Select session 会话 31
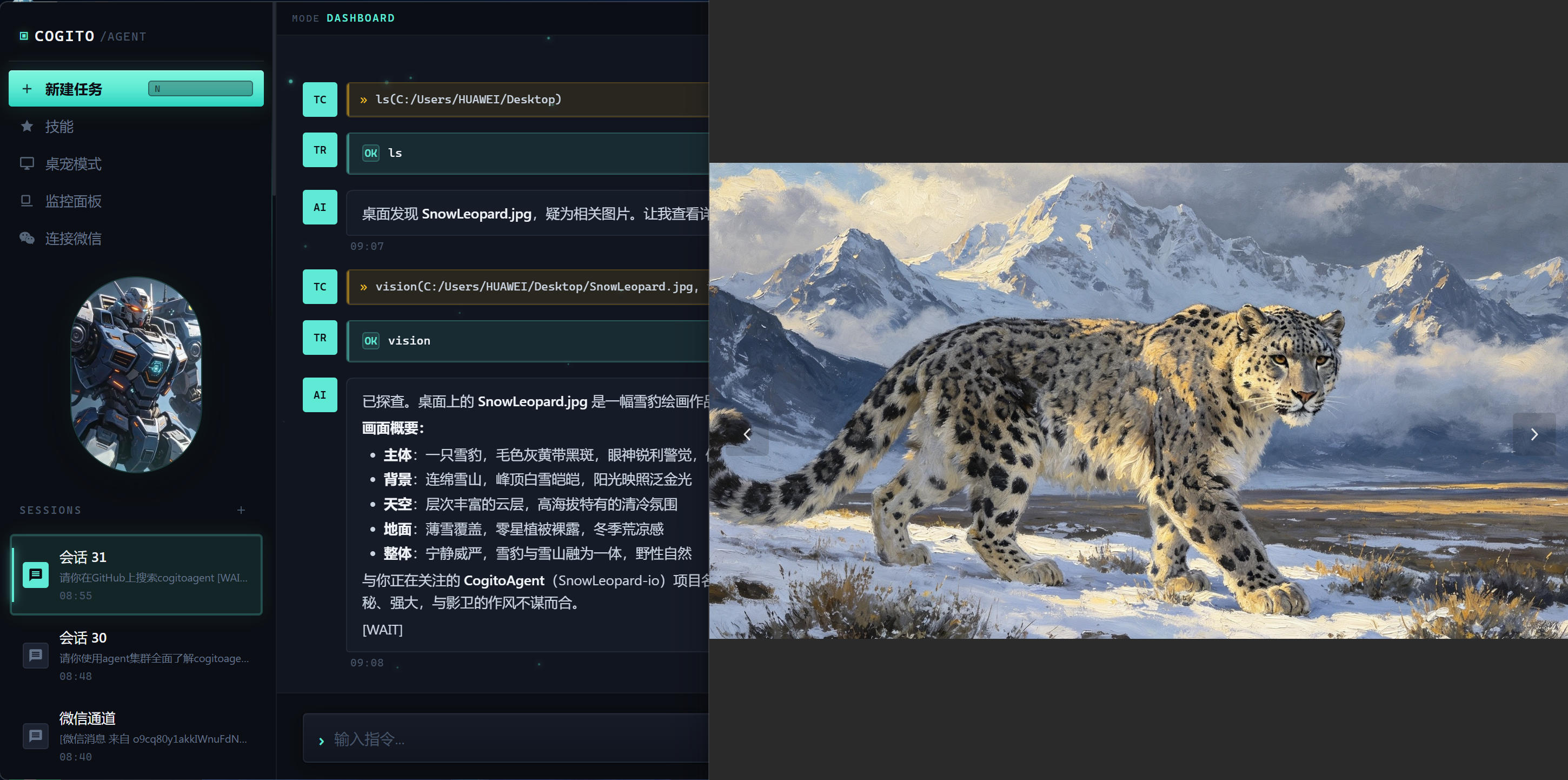Viewport: 1568px width, 780px height. coord(136,574)
